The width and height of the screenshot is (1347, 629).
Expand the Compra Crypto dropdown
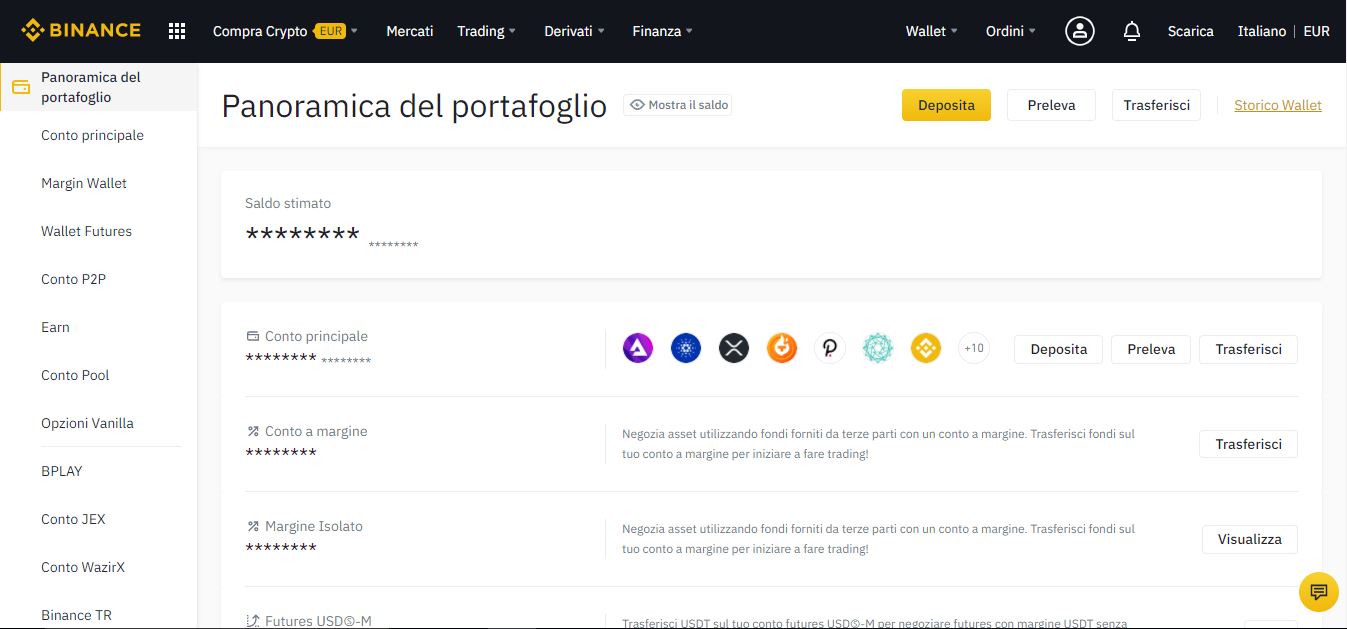coord(285,31)
